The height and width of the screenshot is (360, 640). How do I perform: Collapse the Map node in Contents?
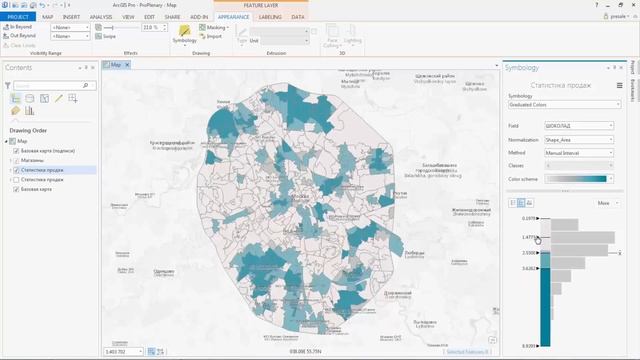6,141
